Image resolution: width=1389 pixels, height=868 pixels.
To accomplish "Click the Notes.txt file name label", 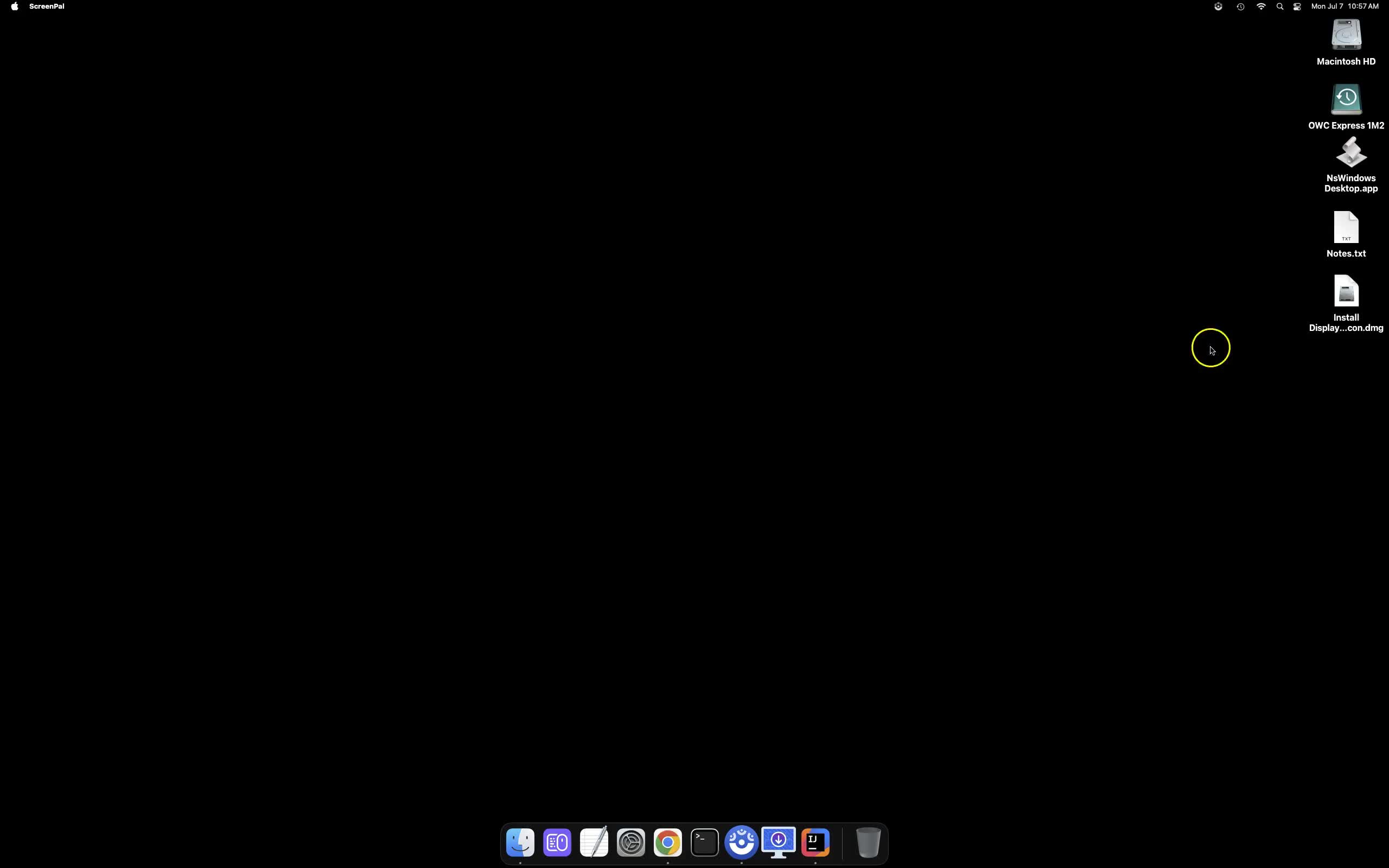I will 1346,253.
